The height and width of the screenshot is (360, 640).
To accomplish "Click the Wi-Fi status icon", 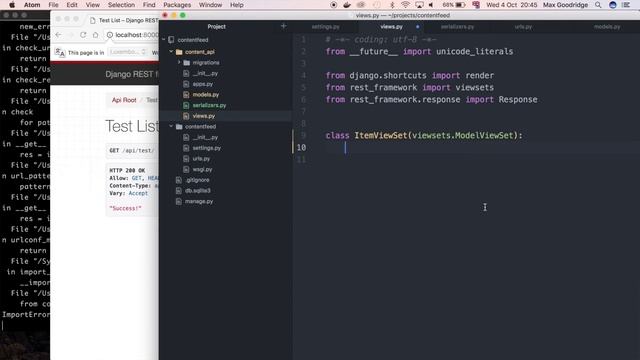I will (405, 5).
